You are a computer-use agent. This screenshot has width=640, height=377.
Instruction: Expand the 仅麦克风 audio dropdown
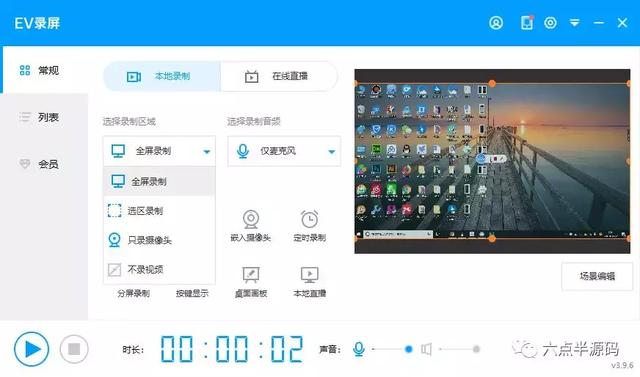(284, 151)
